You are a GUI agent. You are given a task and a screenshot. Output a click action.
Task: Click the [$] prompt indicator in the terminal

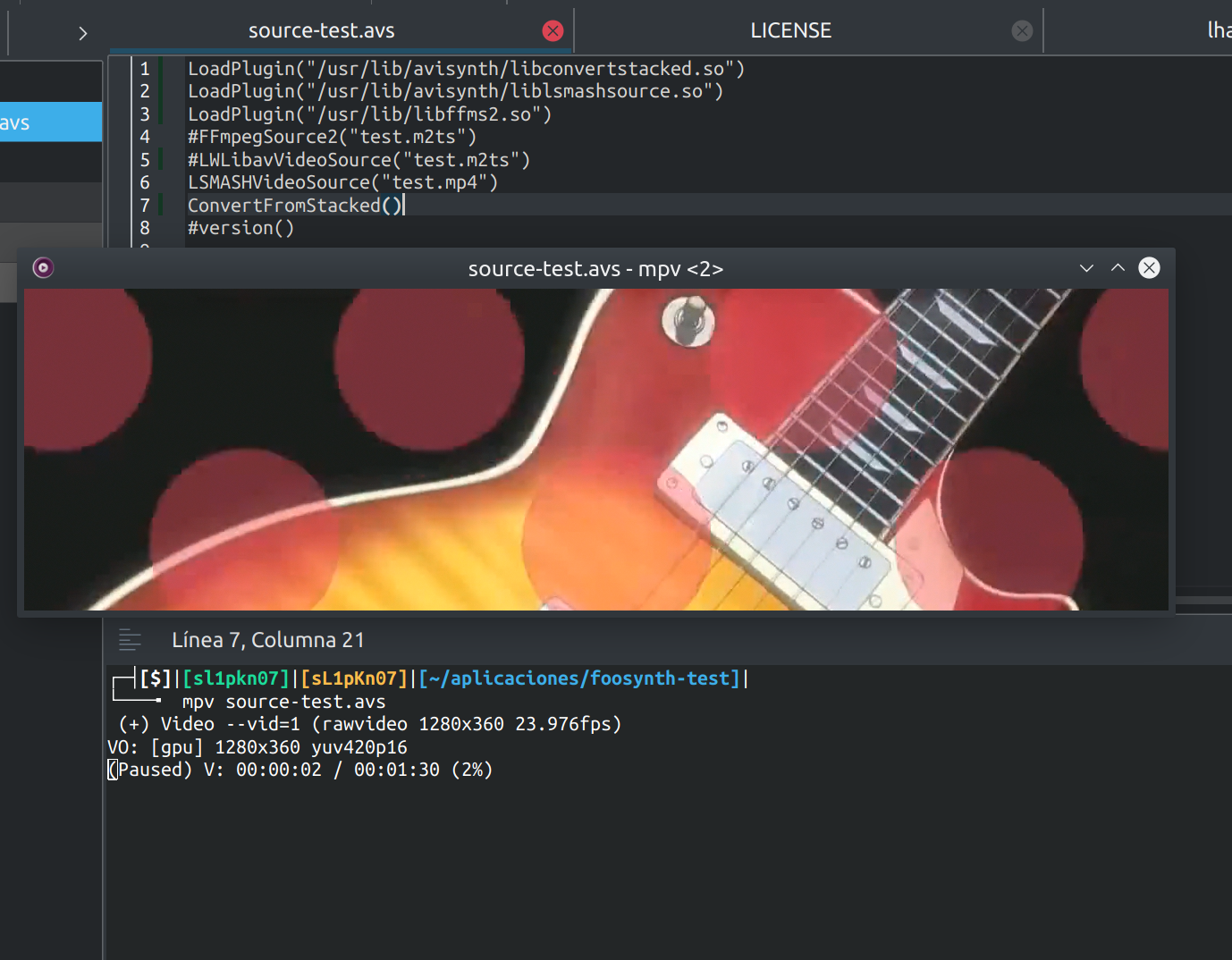[156, 678]
